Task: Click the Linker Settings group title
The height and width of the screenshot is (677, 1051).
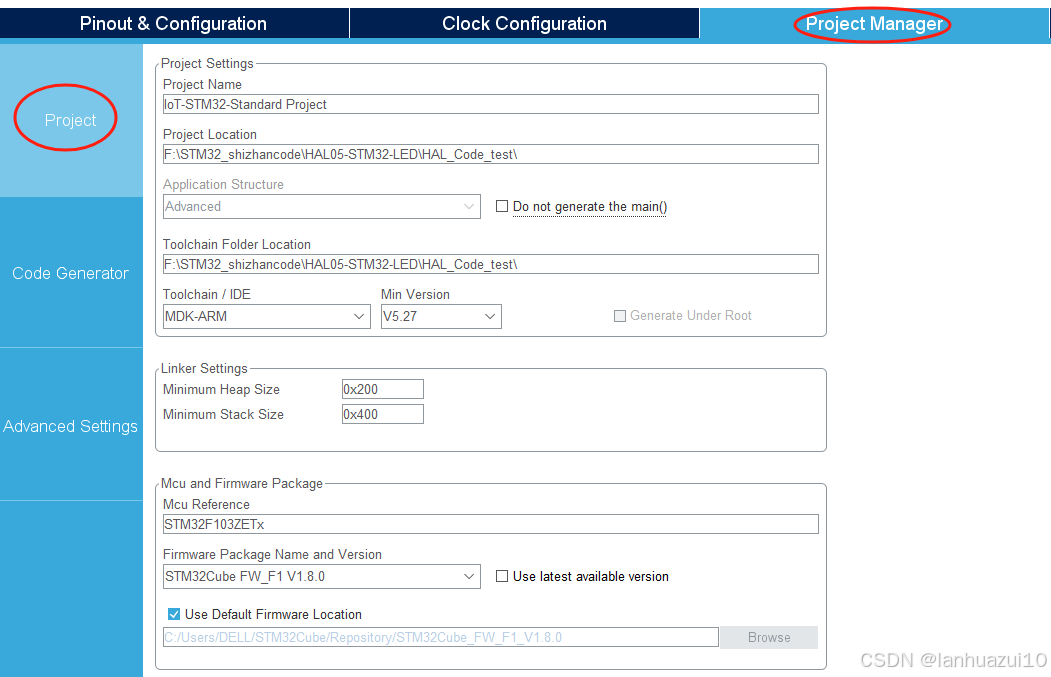Action: click(x=204, y=368)
